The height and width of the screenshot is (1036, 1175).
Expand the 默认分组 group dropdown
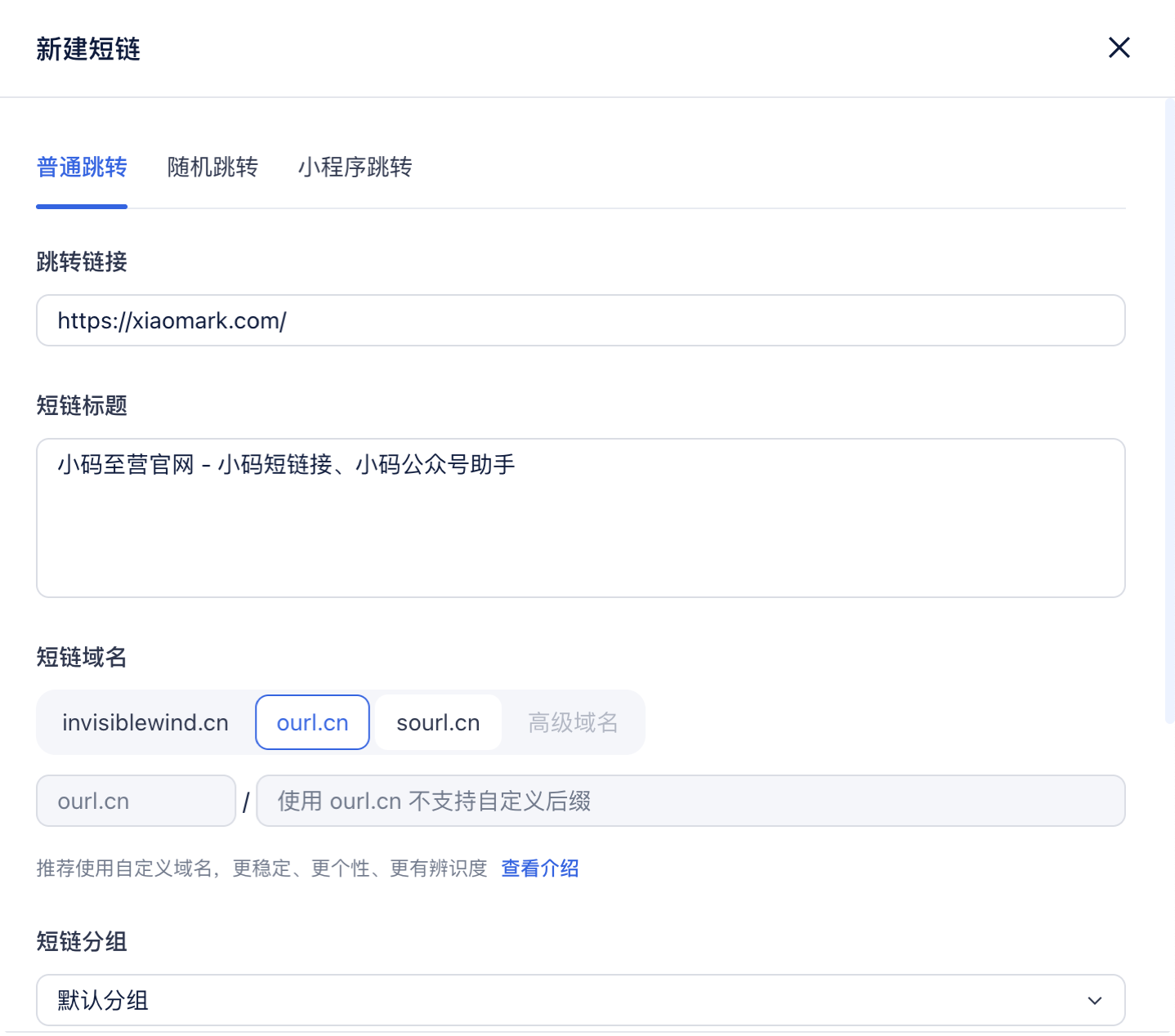[x=581, y=1000]
